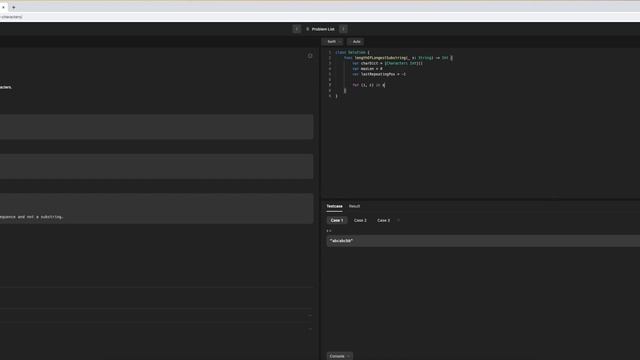Select the Case 3 tab
Viewport: 640px width, 360px height.
(x=383, y=220)
